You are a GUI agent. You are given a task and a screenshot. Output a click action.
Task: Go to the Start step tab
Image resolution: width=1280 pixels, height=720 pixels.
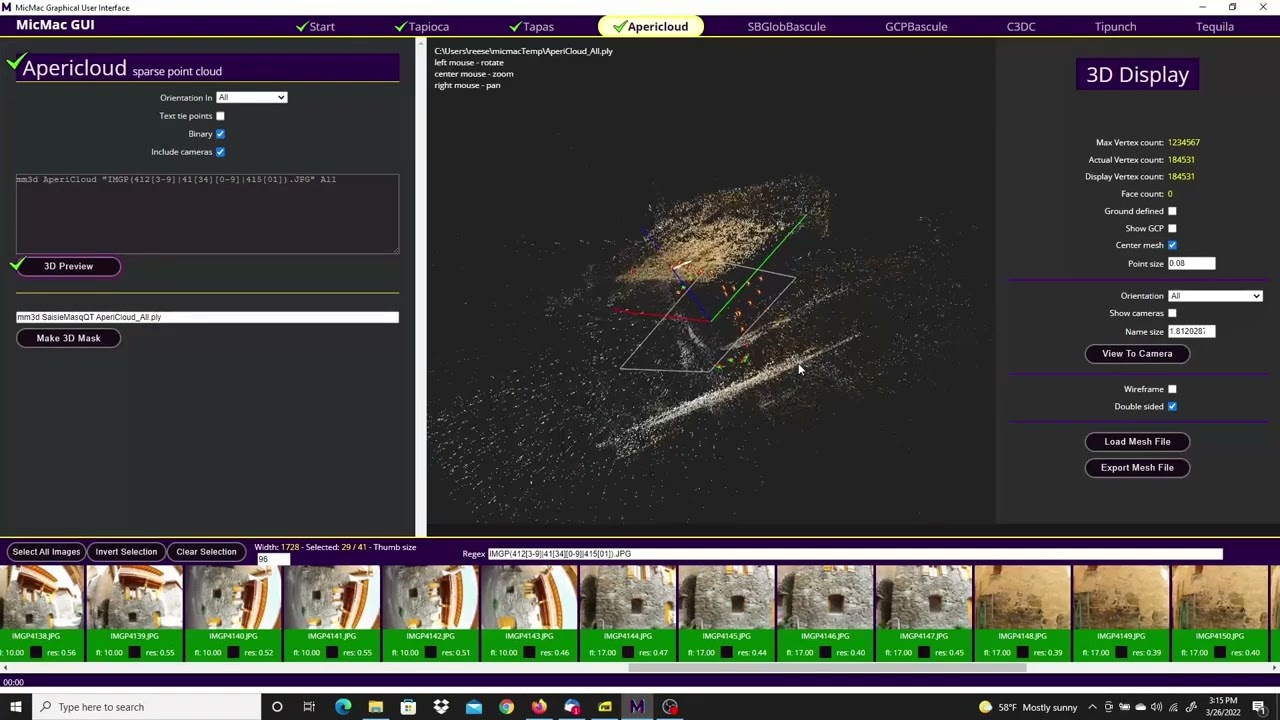pyautogui.click(x=315, y=27)
